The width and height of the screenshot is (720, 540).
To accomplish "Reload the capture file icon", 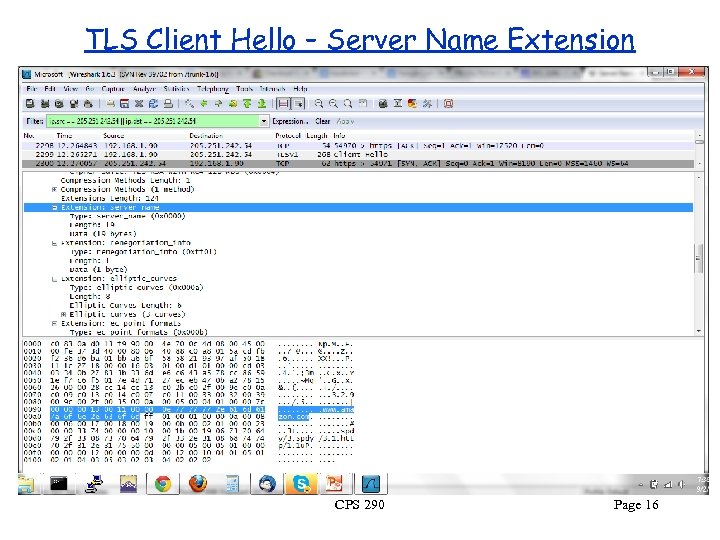I will click(x=153, y=104).
